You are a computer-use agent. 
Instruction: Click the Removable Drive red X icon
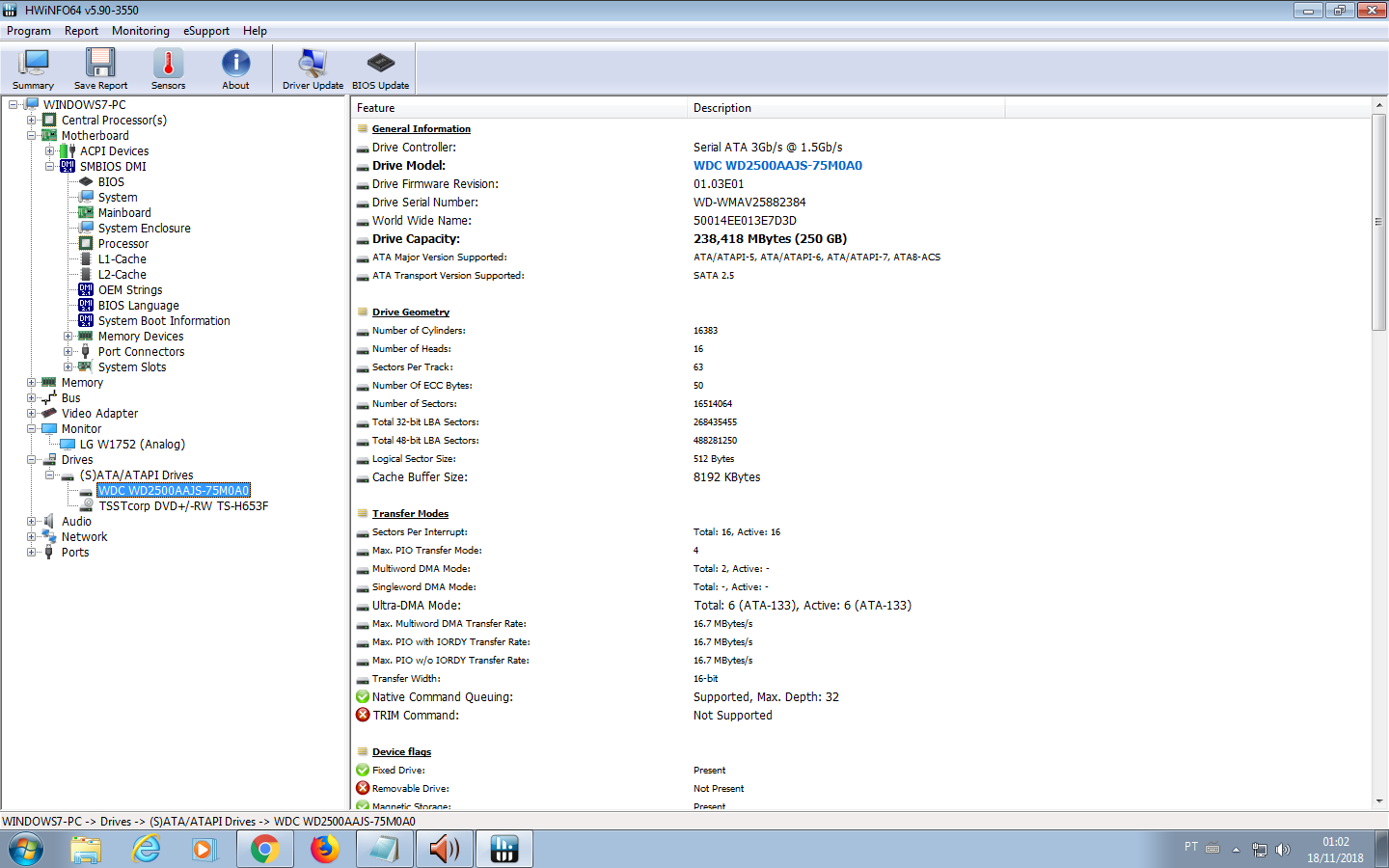[x=363, y=788]
